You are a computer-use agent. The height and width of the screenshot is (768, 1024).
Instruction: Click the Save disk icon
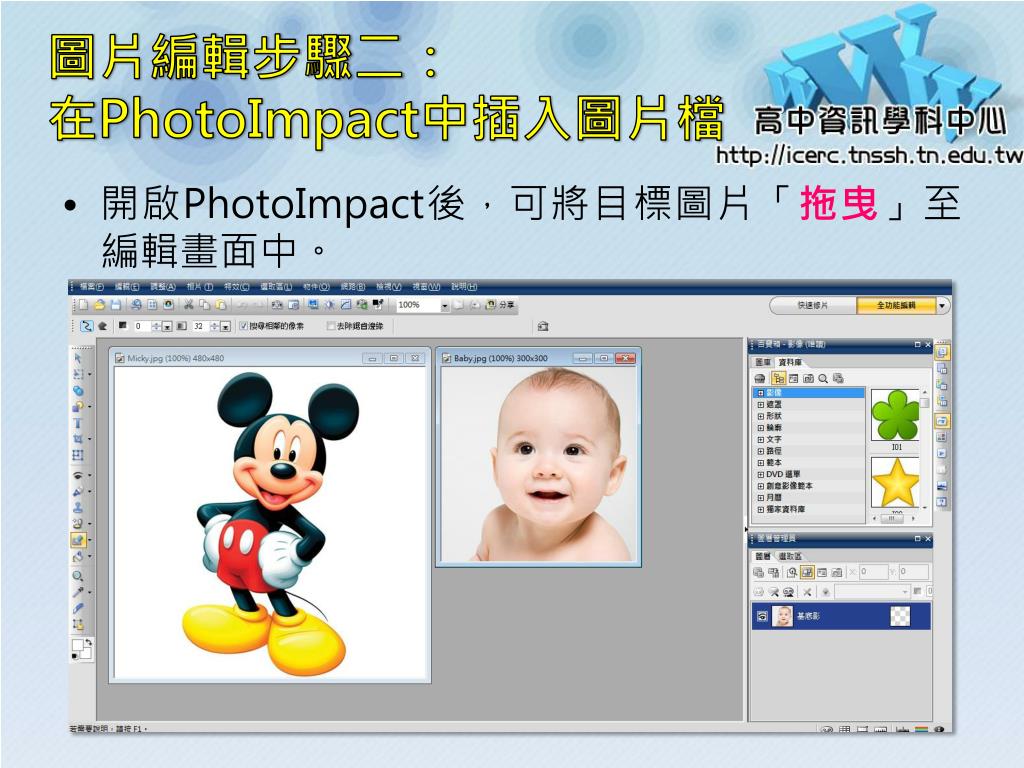click(116, 305)
